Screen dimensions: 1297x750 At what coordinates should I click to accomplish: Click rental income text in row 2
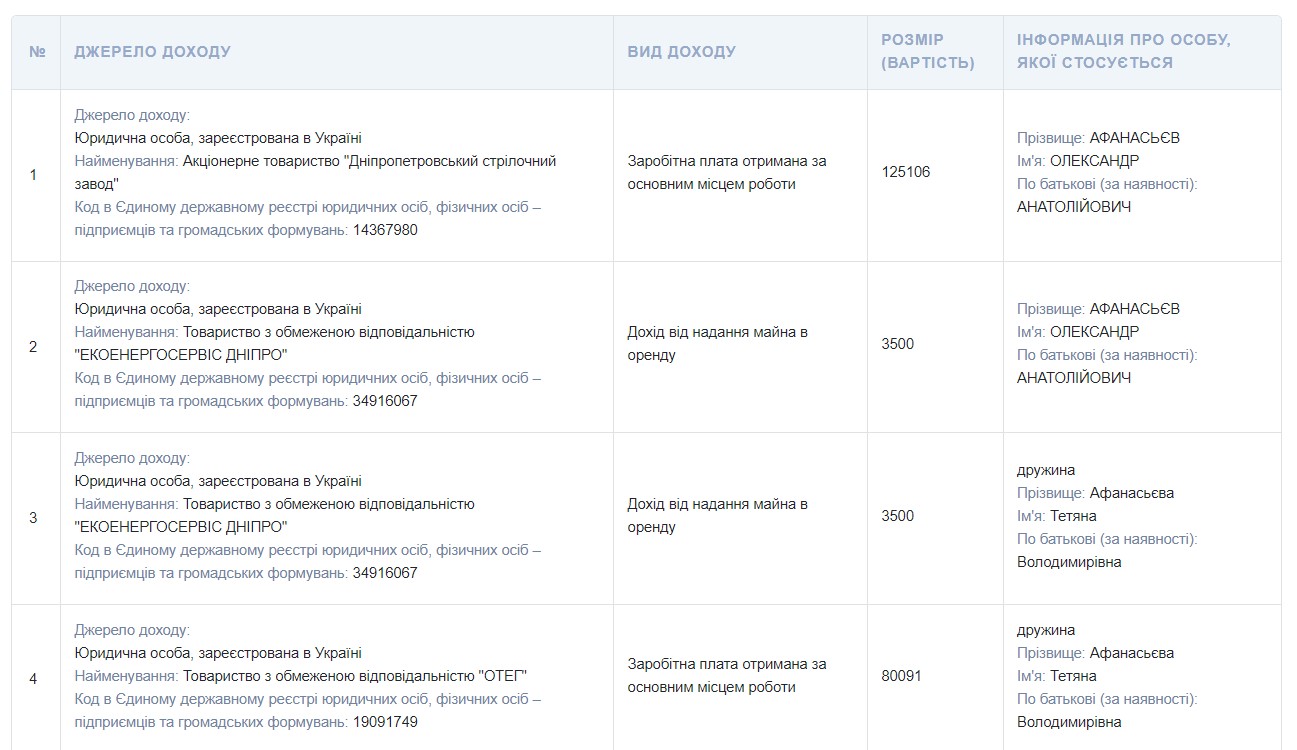coord(717,344)
